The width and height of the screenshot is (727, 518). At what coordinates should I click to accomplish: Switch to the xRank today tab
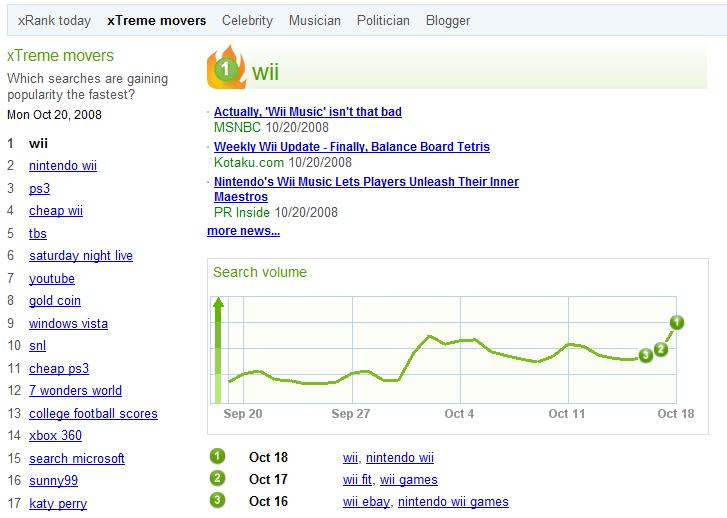(54, 20)
